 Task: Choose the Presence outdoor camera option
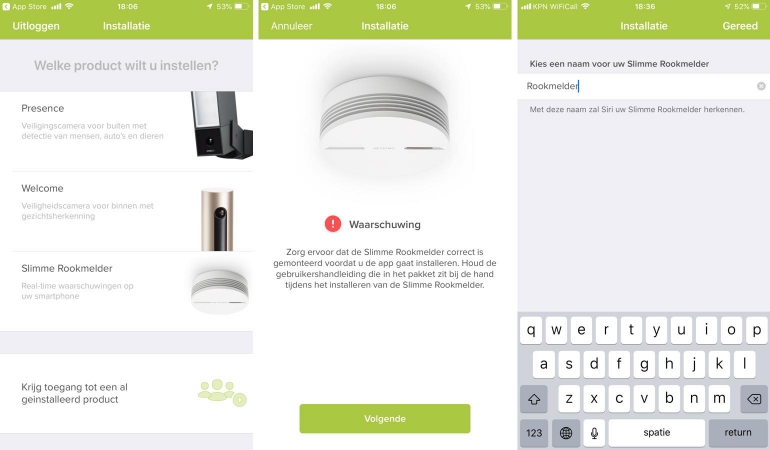point(127,131)
